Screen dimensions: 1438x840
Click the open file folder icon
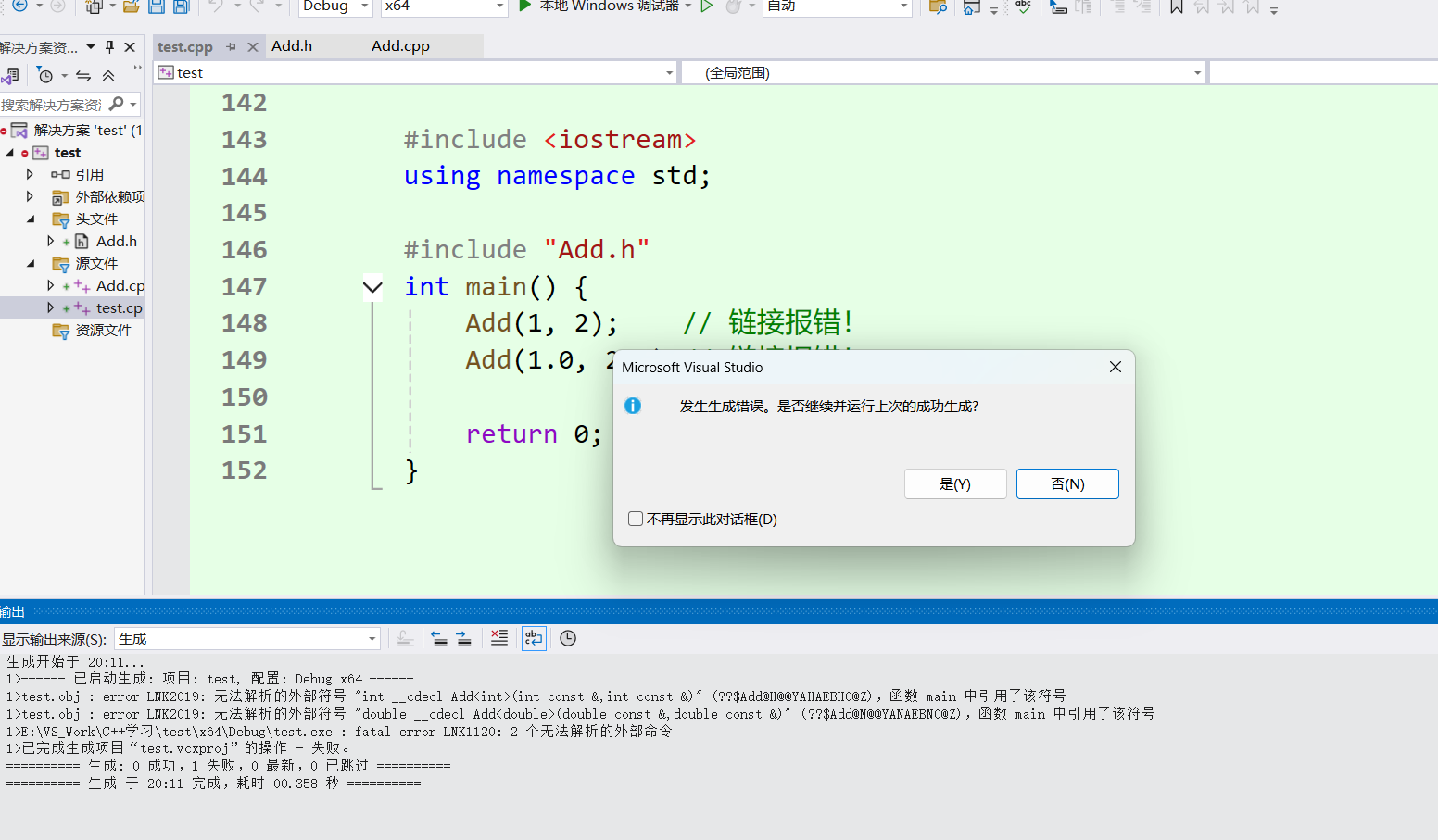131,6
